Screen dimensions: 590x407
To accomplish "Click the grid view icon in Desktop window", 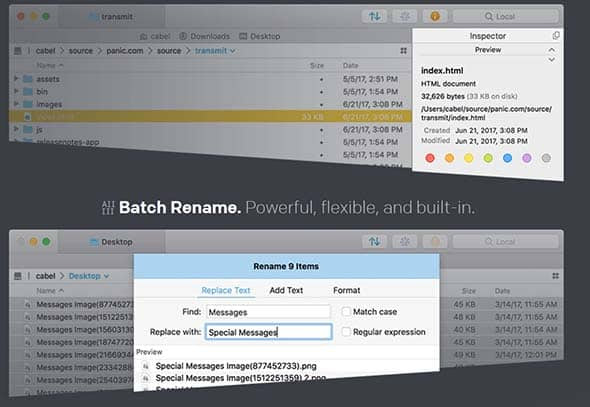I will tap(555, 276).
